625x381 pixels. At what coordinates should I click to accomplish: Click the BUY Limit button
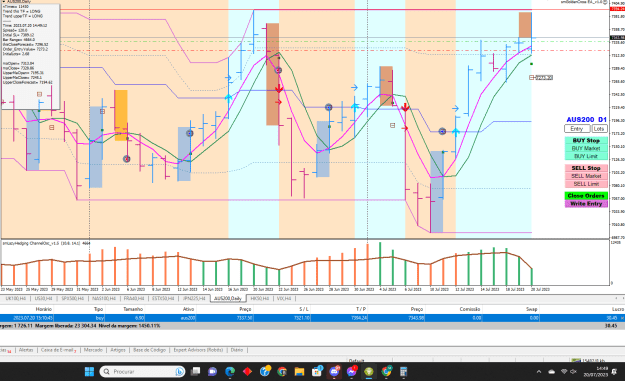(586, 156)
